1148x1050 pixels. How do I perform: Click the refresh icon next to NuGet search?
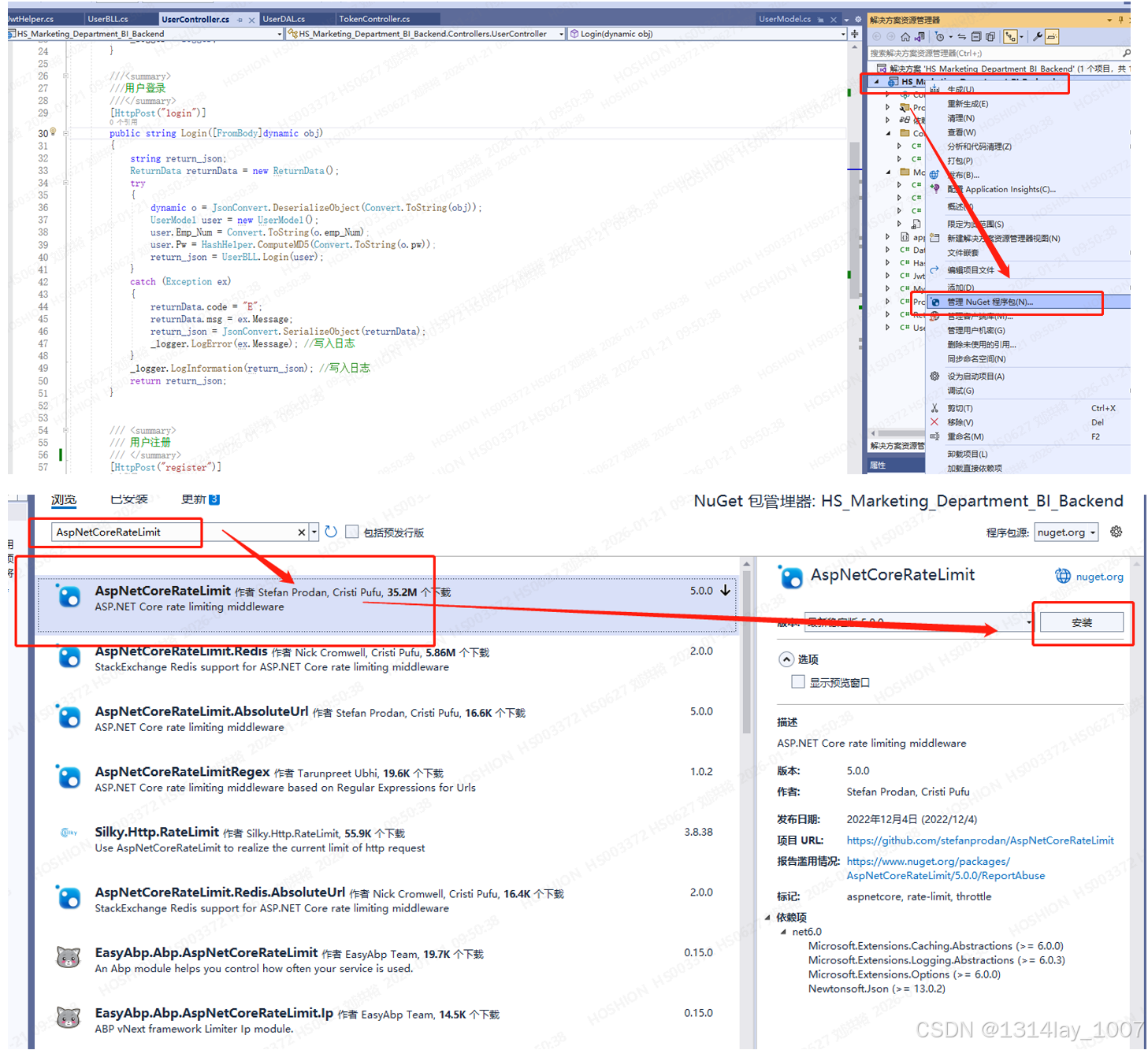pos(331,532)
